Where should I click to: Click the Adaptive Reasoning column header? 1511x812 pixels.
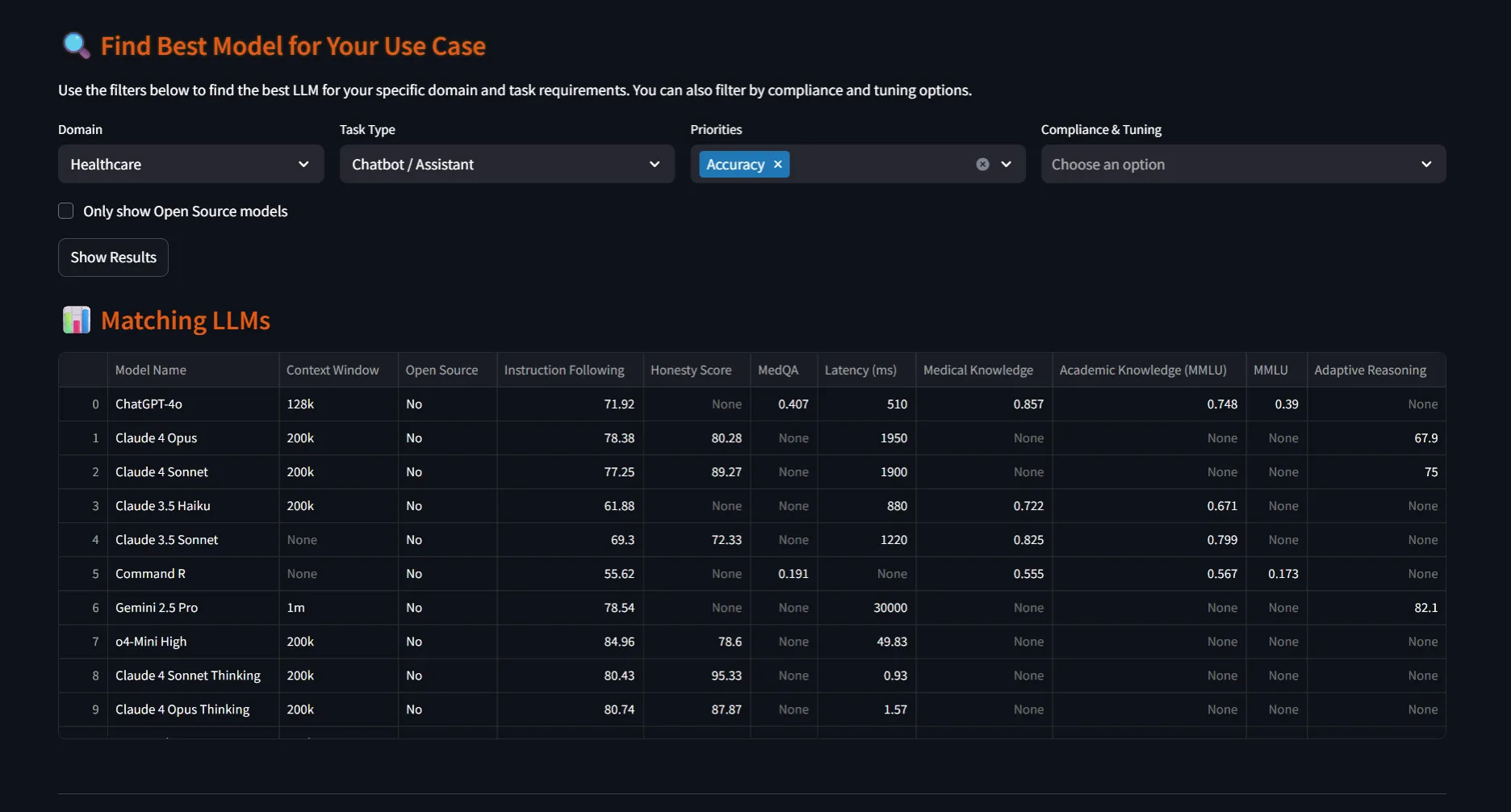[1370, 370]
